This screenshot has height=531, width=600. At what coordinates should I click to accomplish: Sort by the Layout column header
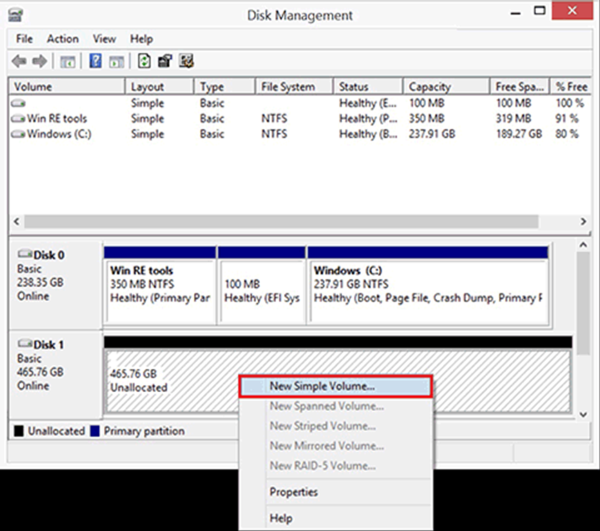pos(160,86)
